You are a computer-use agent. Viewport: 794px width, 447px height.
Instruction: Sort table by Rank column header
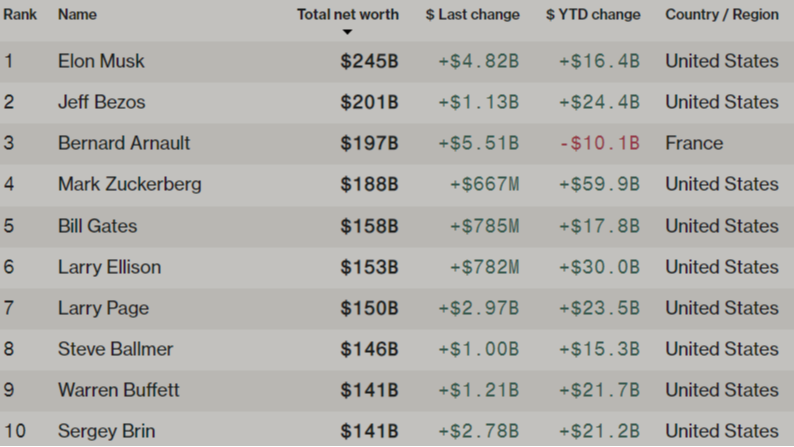(x=20, y=14)
